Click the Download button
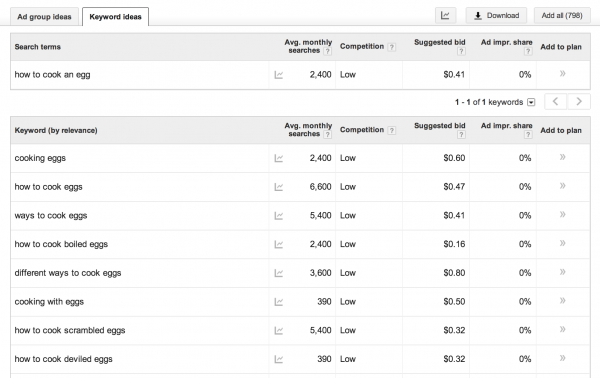Viewport: 600px width, 378px height. tap(496, 16)
